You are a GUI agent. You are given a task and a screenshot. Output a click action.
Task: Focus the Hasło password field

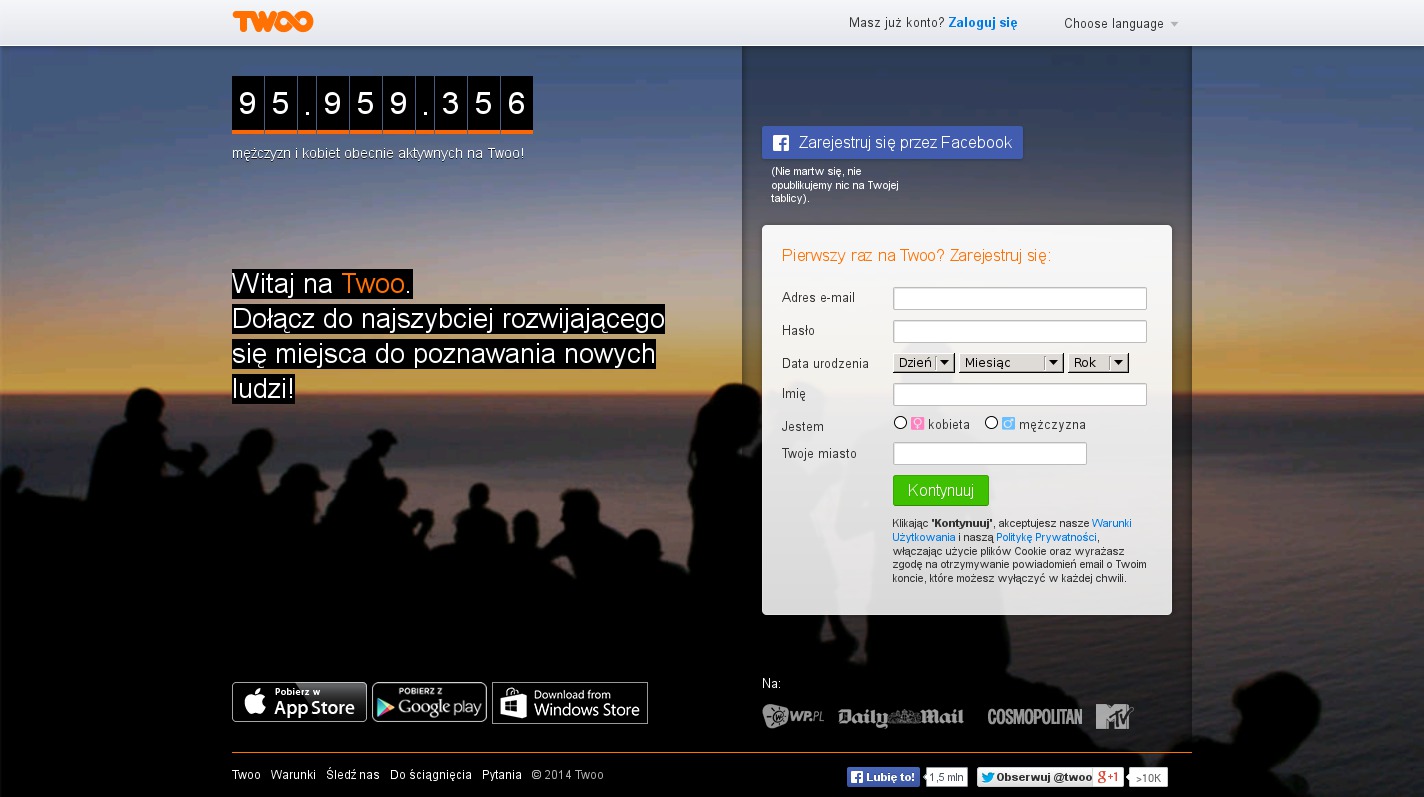(x=1020, y=332)
